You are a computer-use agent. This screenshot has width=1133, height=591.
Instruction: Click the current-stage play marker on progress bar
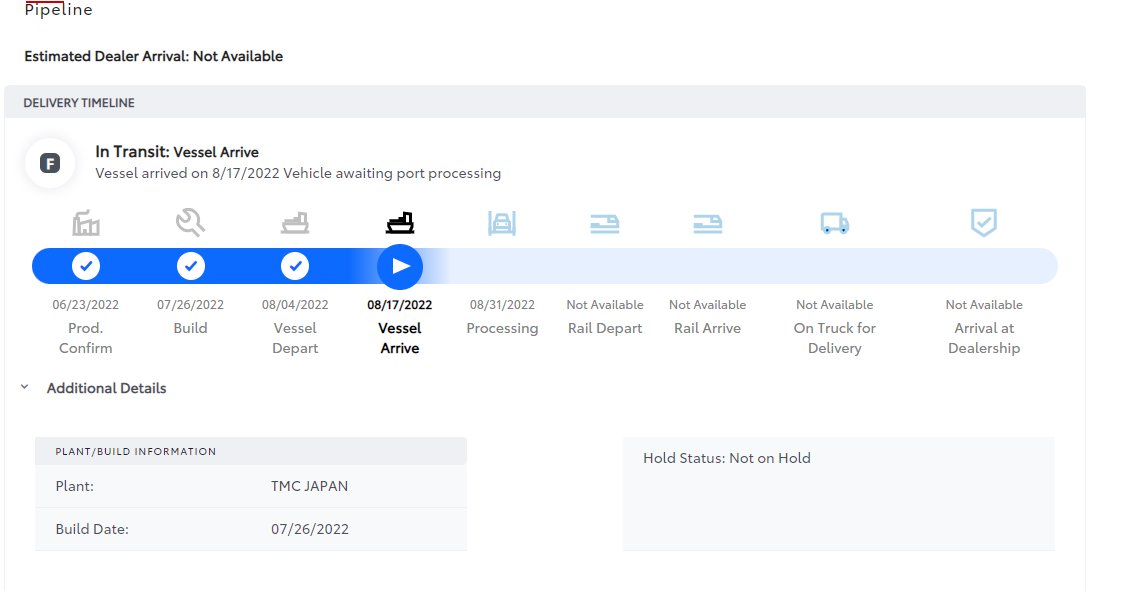[400, 267]
